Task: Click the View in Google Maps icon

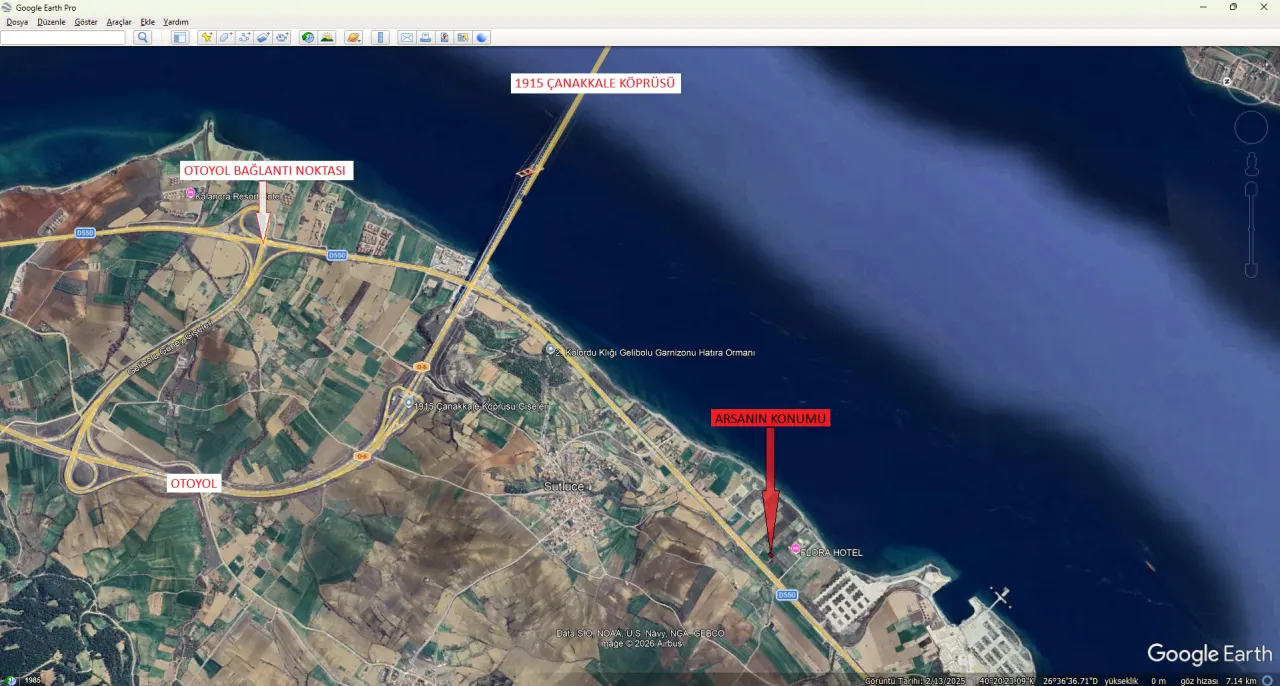Action: (x=463, y=37)
